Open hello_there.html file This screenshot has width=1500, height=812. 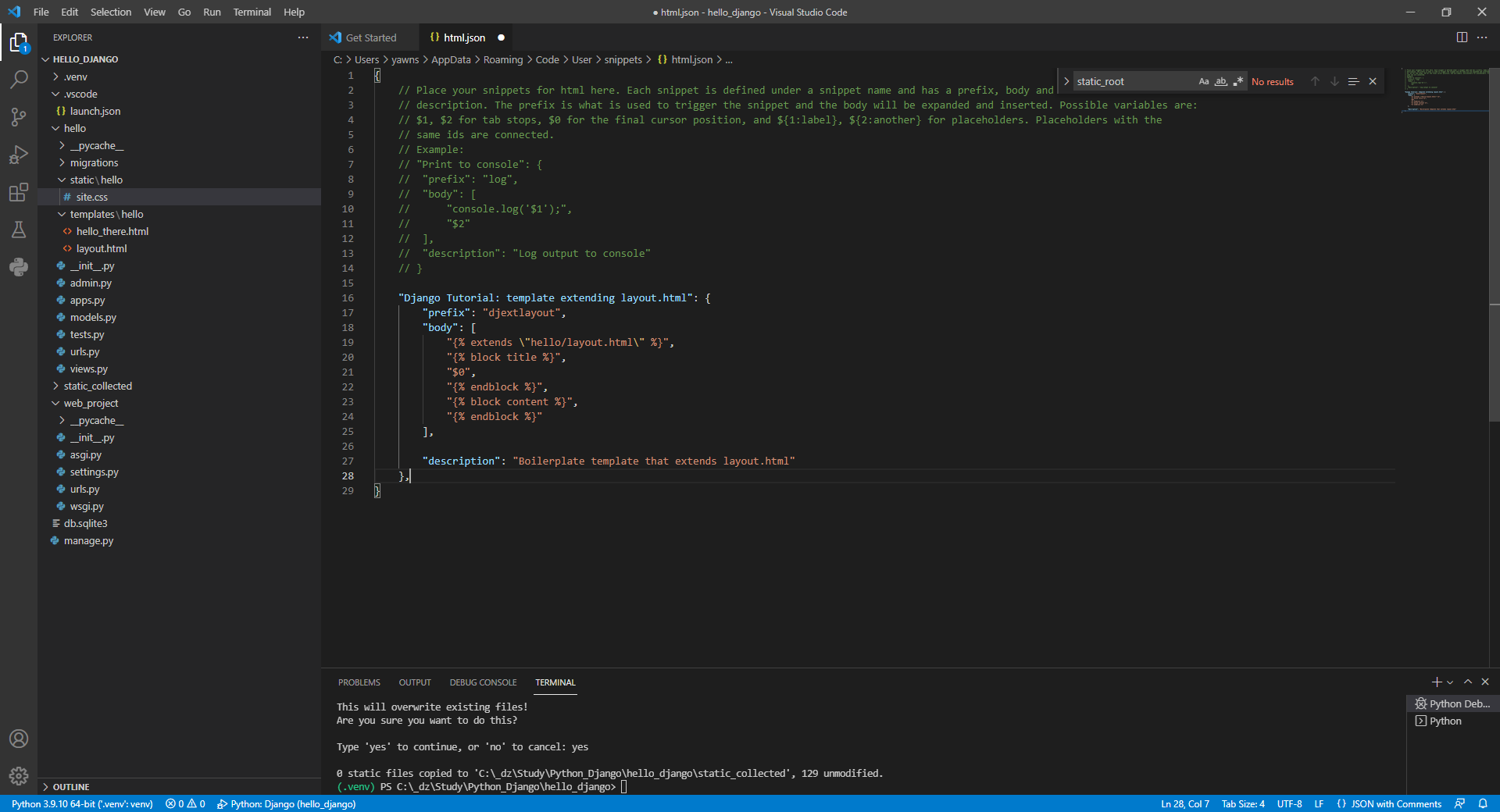[x=112, y=231]
